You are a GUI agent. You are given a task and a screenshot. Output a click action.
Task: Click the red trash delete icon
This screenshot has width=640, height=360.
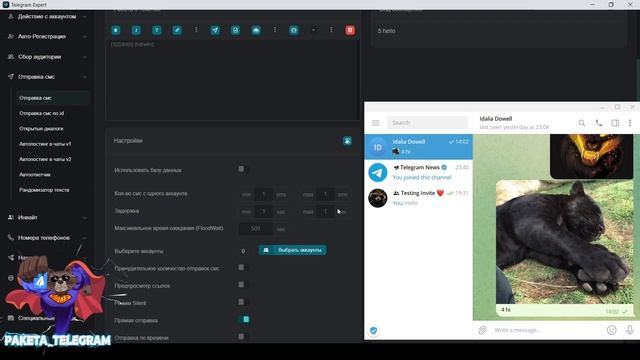350,30
